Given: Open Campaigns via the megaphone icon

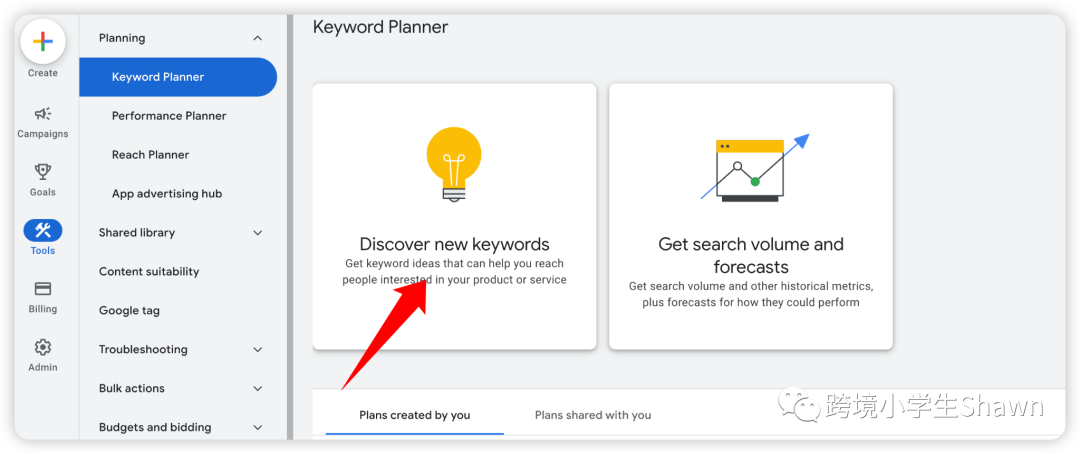Looking at the screenshot, I should [x=43, y=114].
